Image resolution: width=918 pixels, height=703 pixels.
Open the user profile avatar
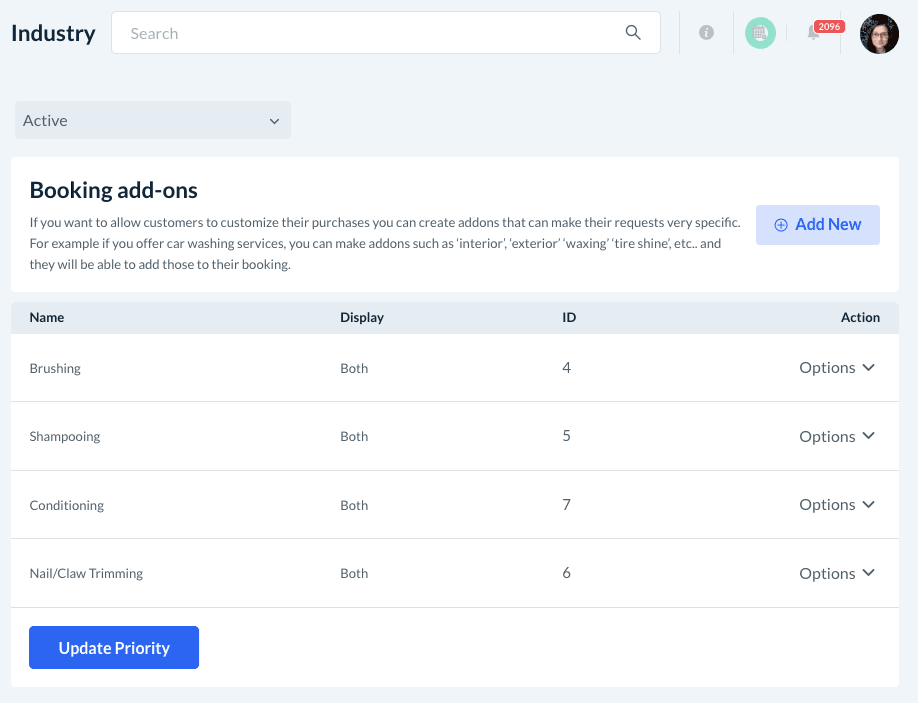click(x=879, y=34)
